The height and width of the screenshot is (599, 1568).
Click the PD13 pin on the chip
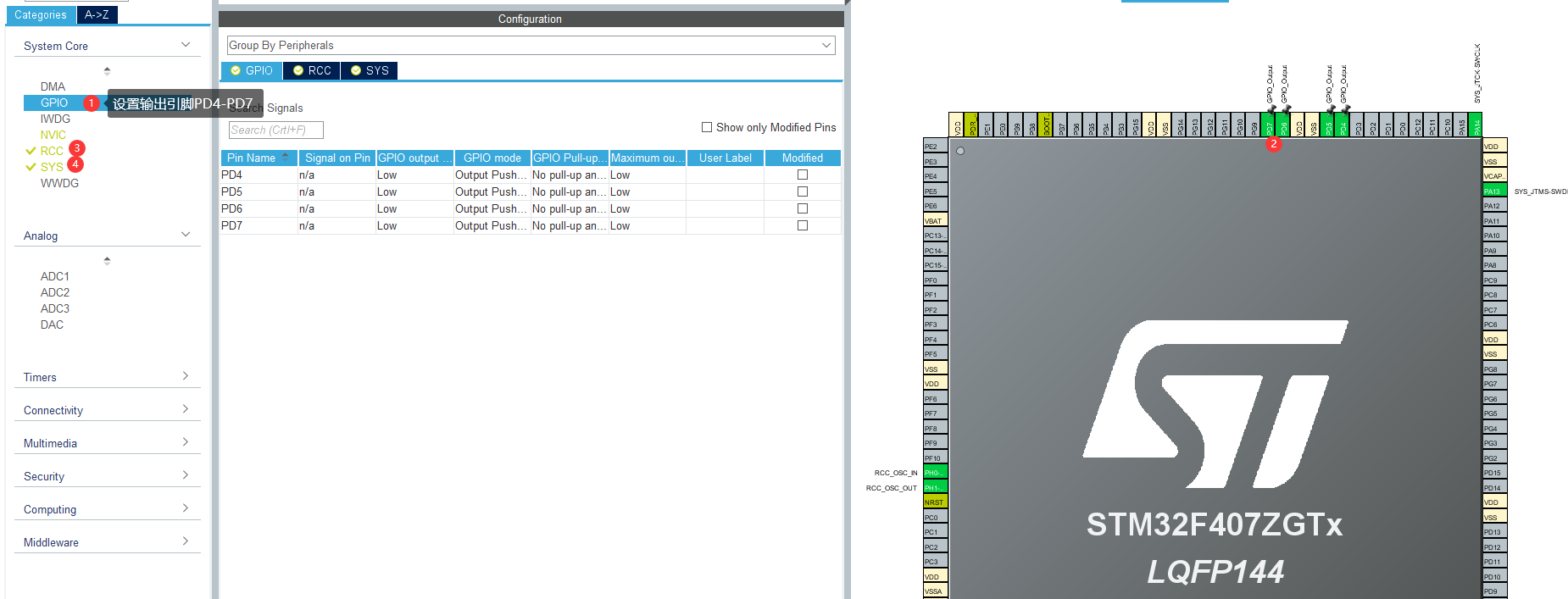tap(1494, 532)
